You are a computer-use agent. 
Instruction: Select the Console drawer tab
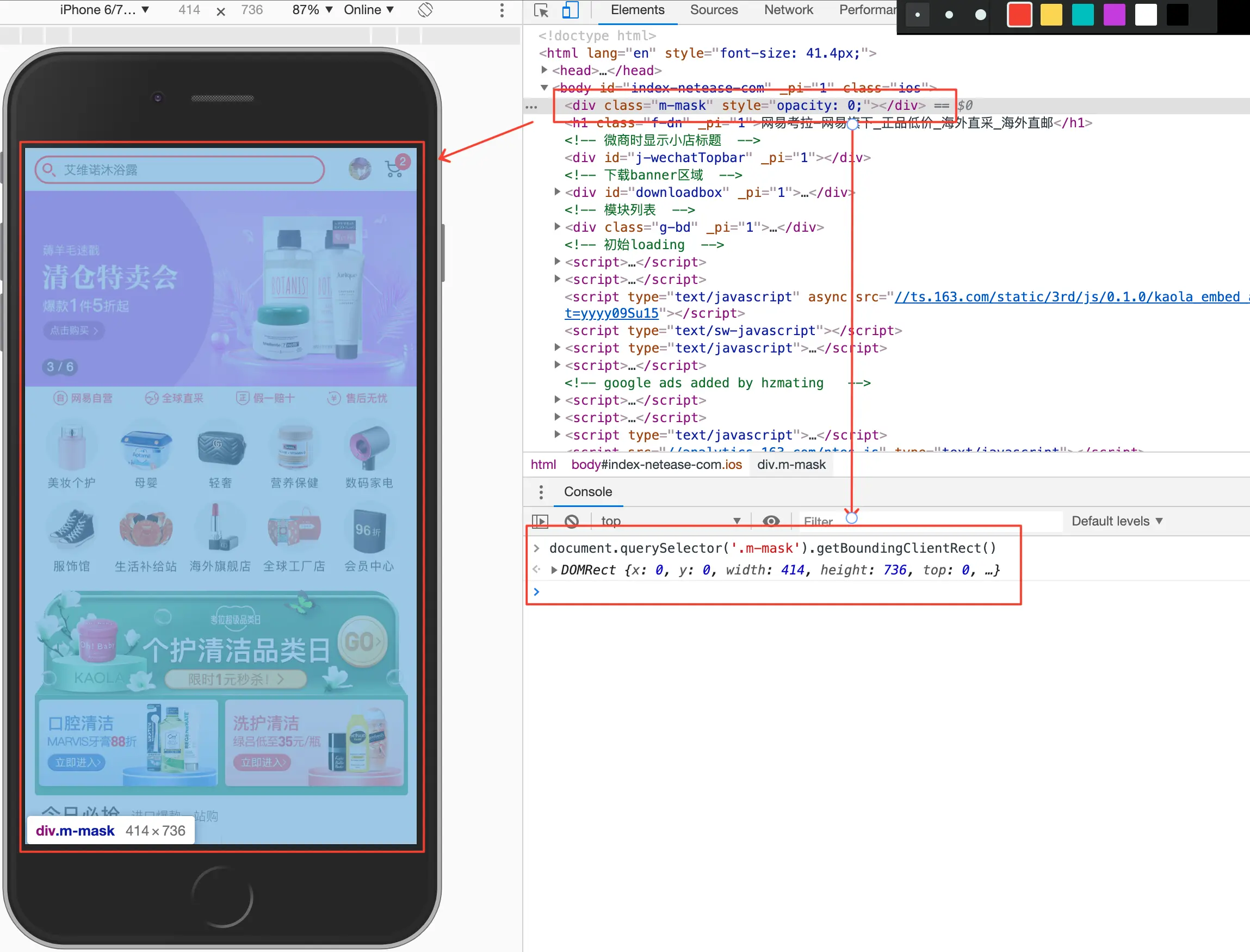pos(587,492)
